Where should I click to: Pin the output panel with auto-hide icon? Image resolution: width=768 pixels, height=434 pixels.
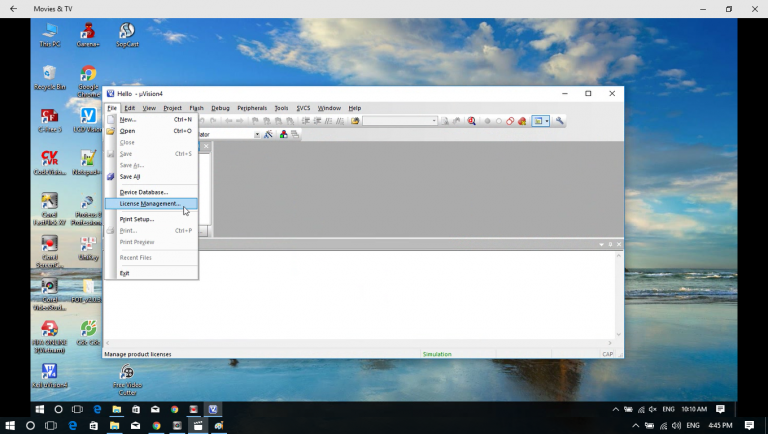click(610, 244)
